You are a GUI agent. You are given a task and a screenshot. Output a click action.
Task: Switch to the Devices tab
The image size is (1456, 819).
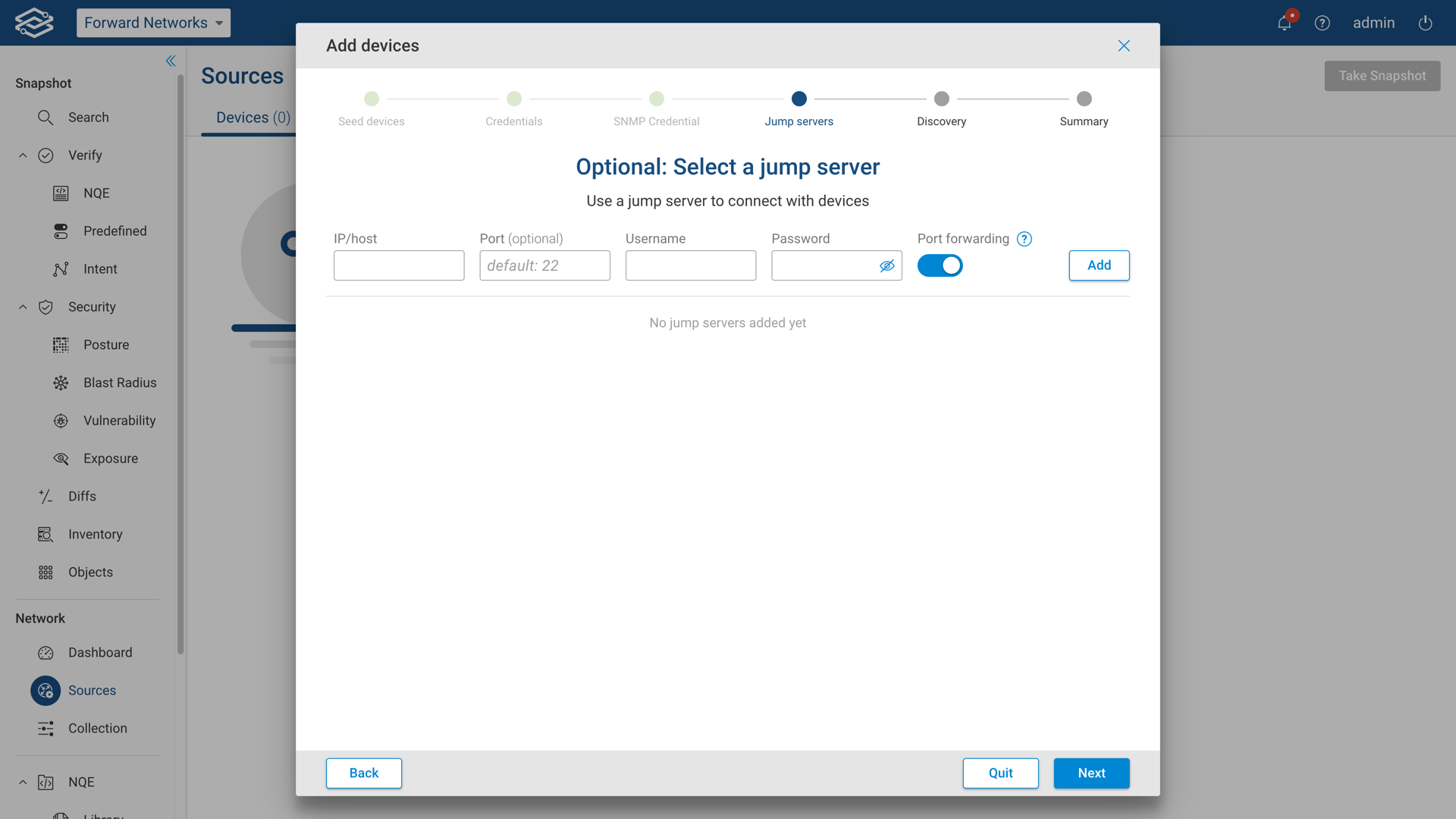click(x=253, y=118)
